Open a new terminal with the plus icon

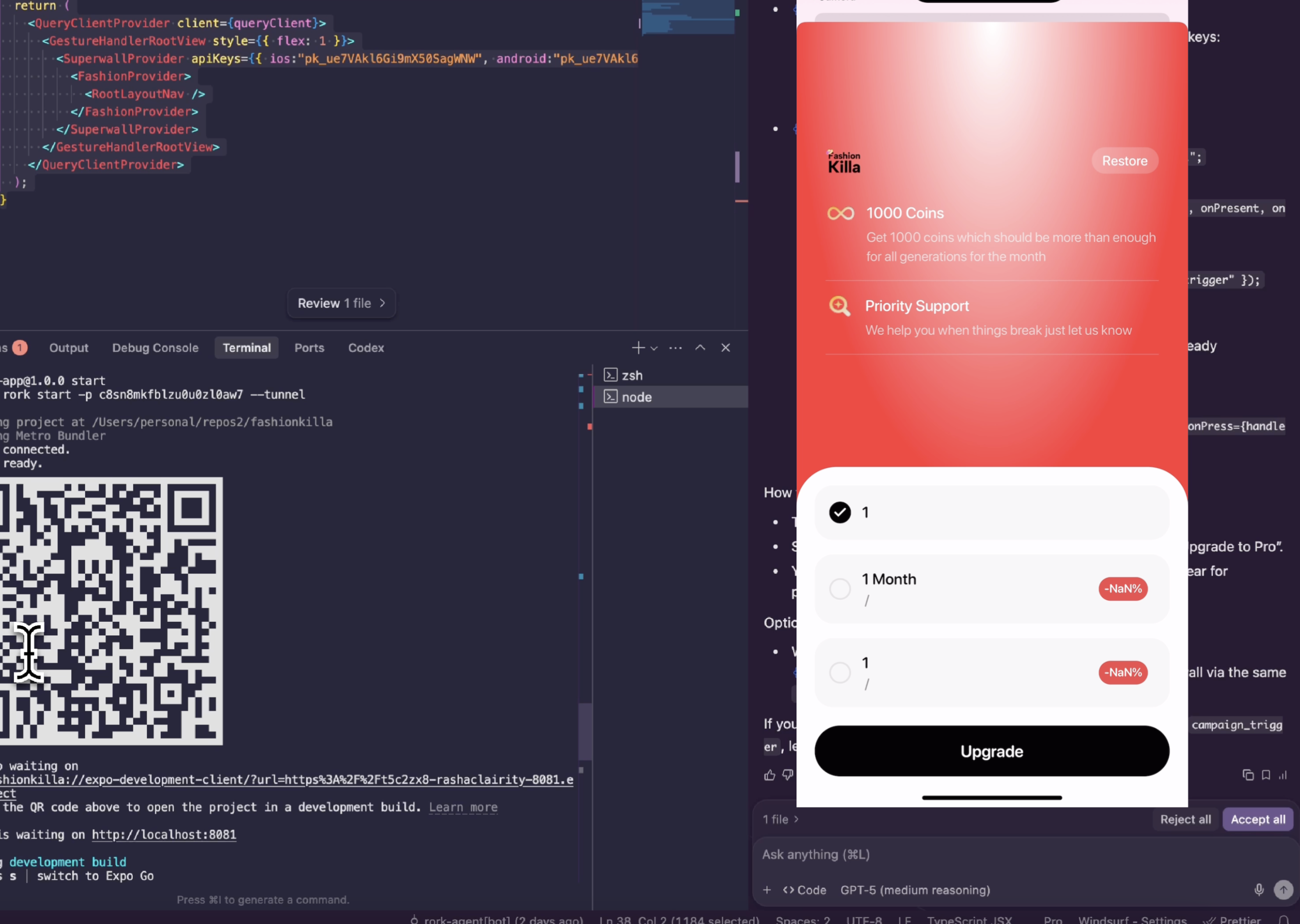click(x=638, y=347)
